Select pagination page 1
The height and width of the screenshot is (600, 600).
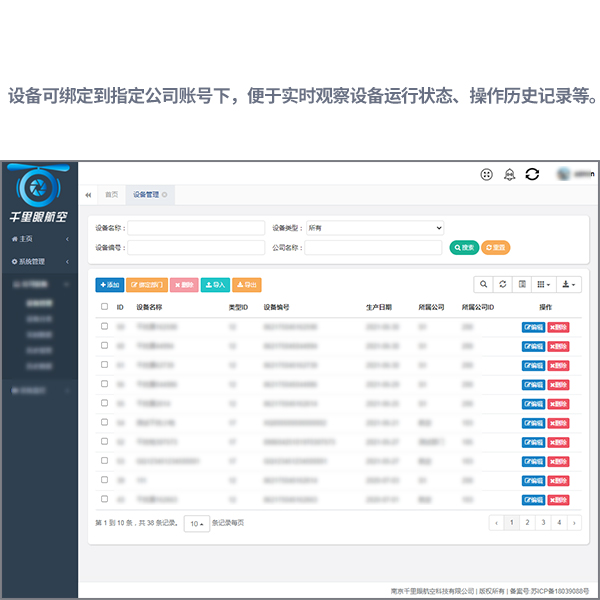pyautogui.click(x=512, y=523)
